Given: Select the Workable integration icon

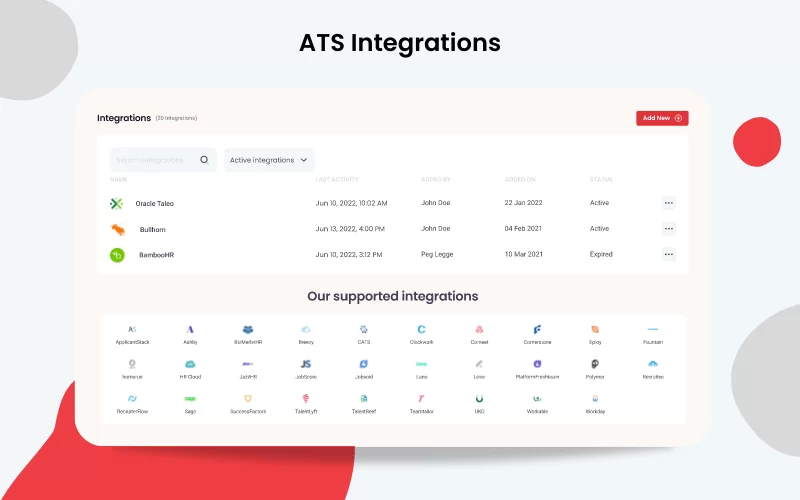Looking at the screenshot, I should click(537, 398).
